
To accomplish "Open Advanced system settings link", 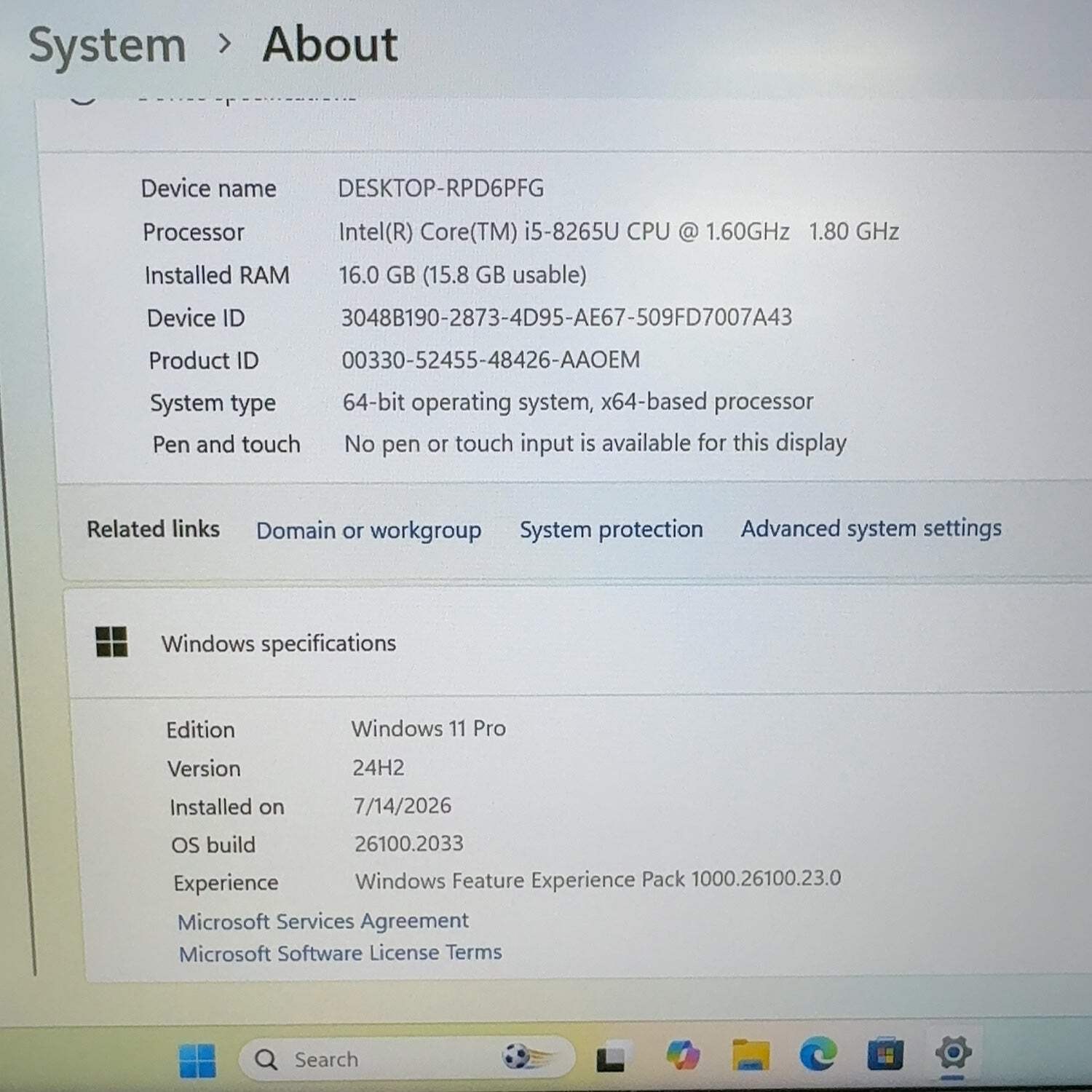I will [871, 528].
